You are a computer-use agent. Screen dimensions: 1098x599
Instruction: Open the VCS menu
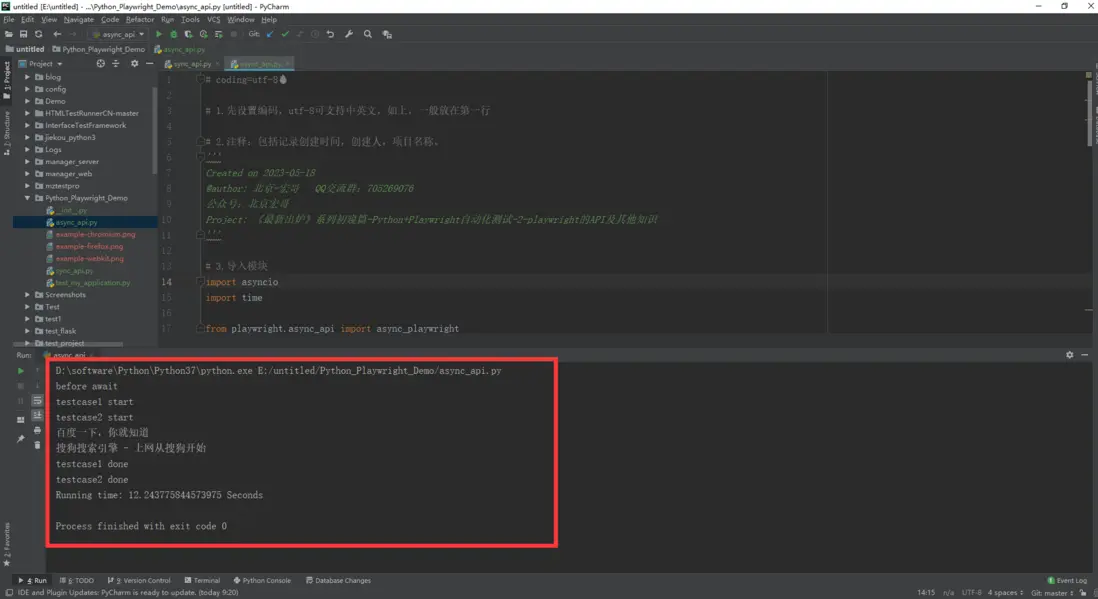click(214, 20)
